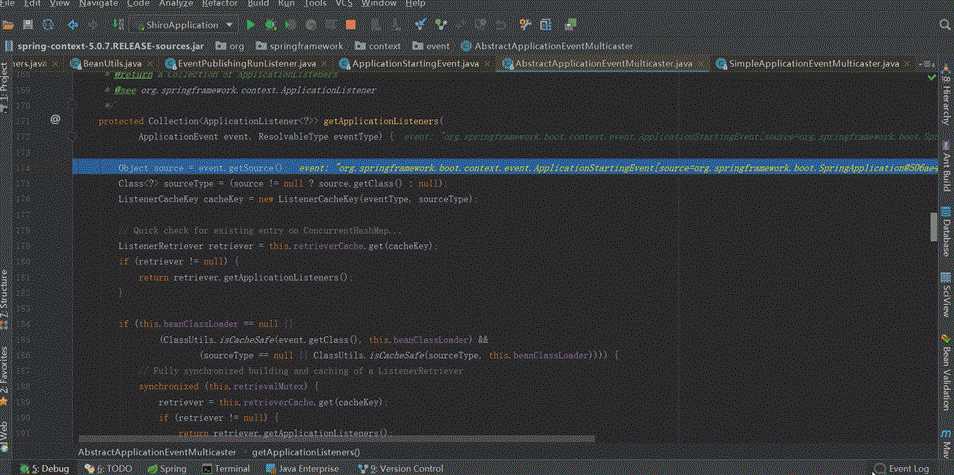Click the context folder breadcrumb
The width and height of the screenshot is (954, 475).
tap(377, 46)
